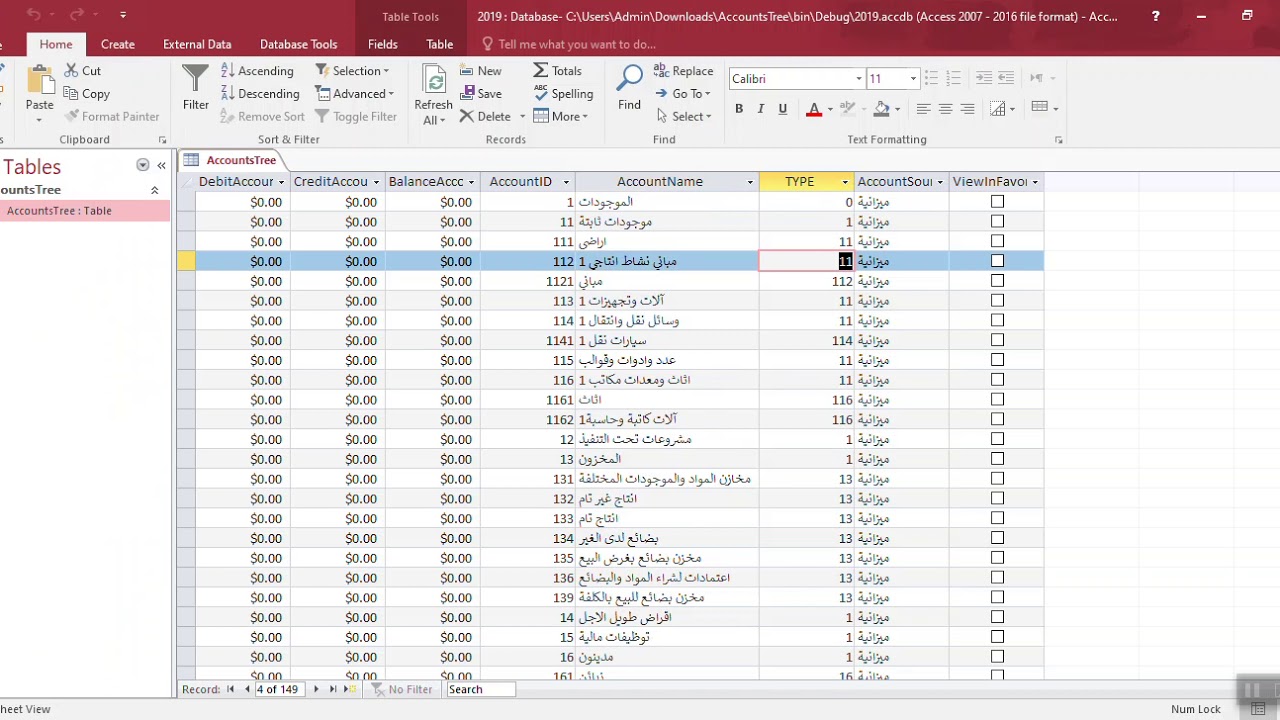Click Toggle Filter button
Screen dimensions: 1280x720
point(356,117)
